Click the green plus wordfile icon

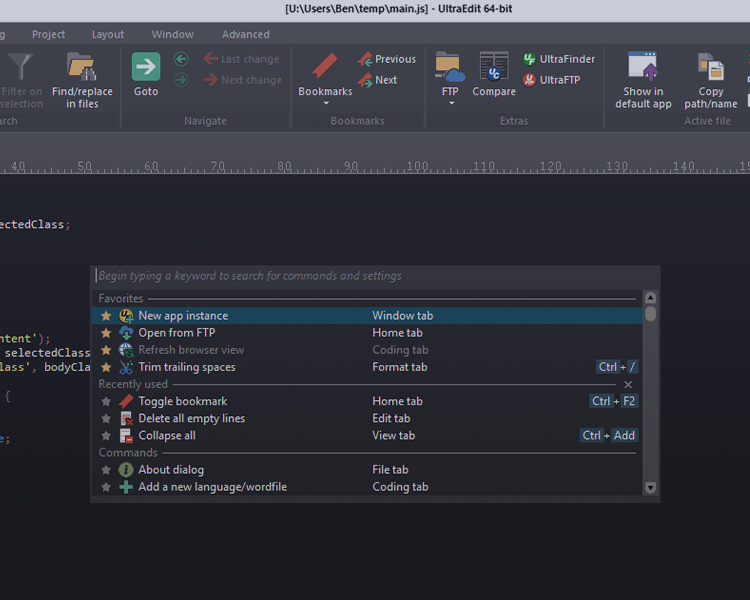pyautogui.click(x=126, y=487)
